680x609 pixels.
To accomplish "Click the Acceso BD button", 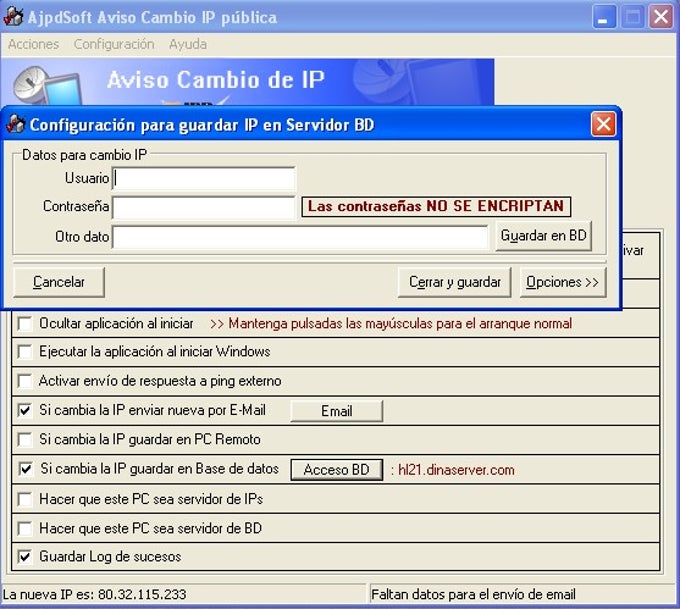I will (x=337, y=470).
